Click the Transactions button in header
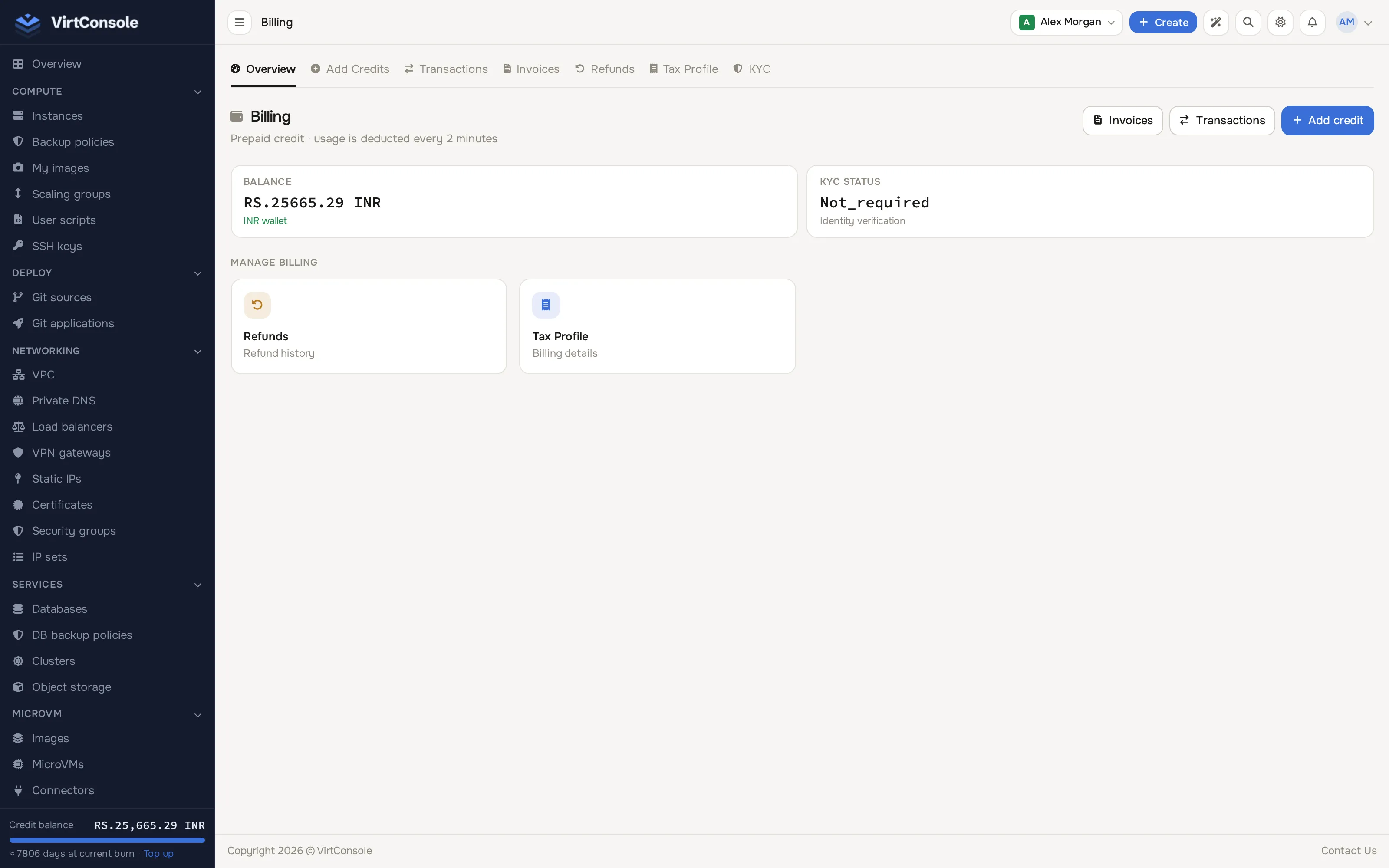Viewport: 1389px width, 868px height. [x=1222, y=121]
